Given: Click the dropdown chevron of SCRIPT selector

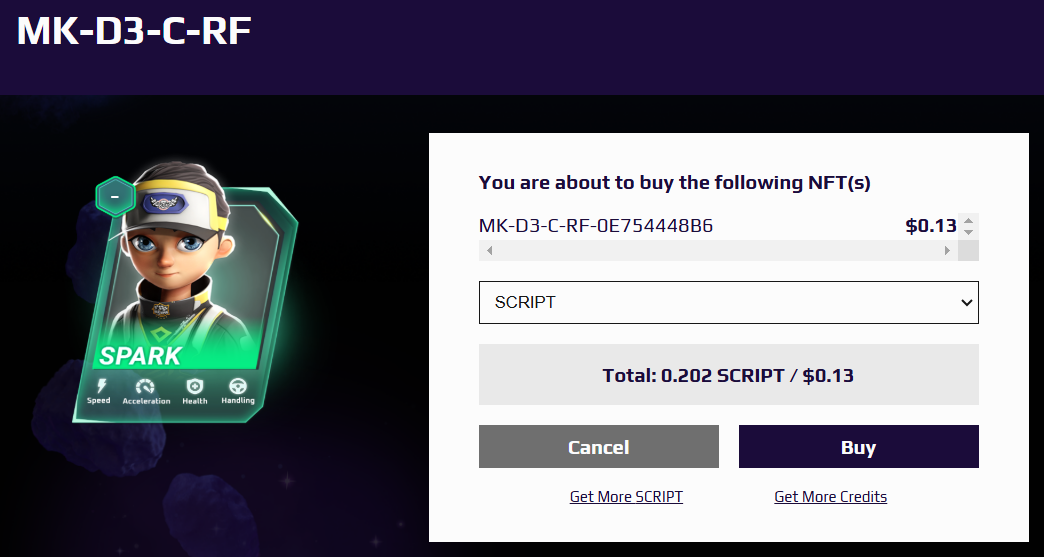Looking at the screenshot, I should click(967, 303).
